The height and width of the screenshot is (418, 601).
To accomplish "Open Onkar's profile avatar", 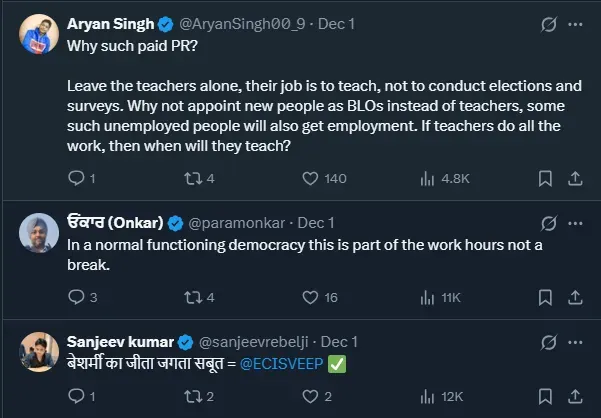I will point(38,233).
